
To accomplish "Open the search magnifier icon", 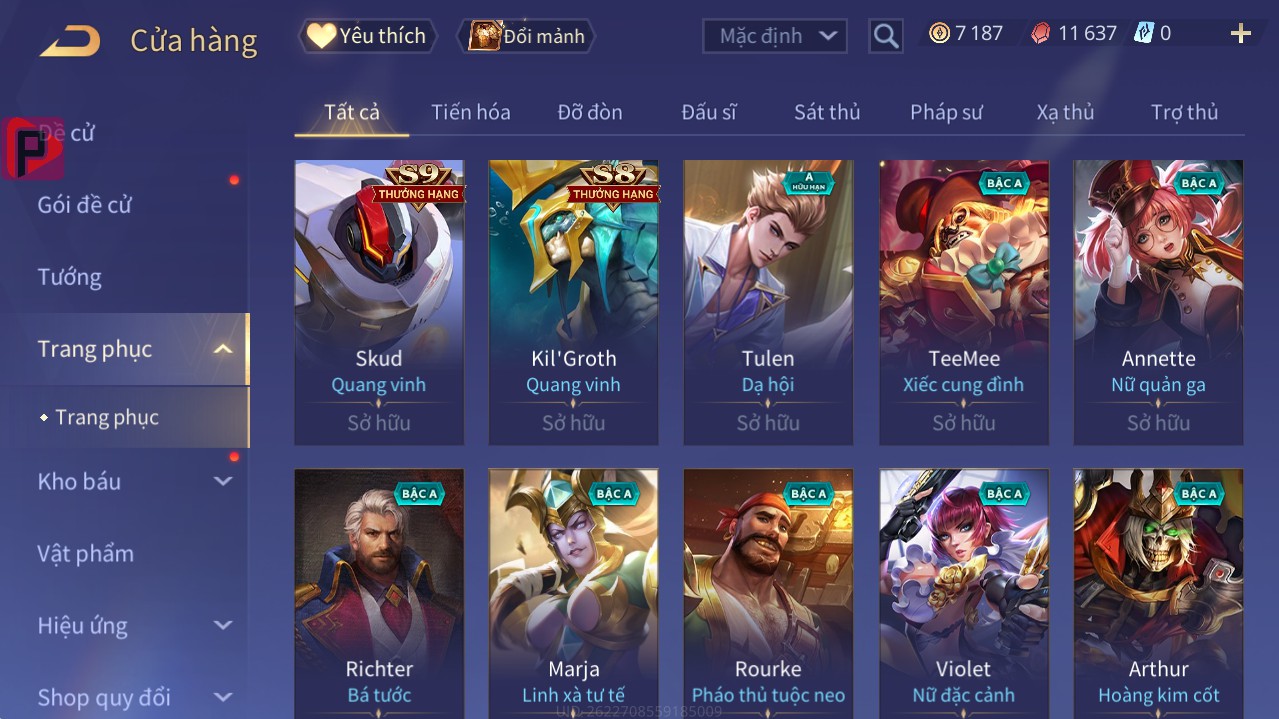I will (886, 37).
